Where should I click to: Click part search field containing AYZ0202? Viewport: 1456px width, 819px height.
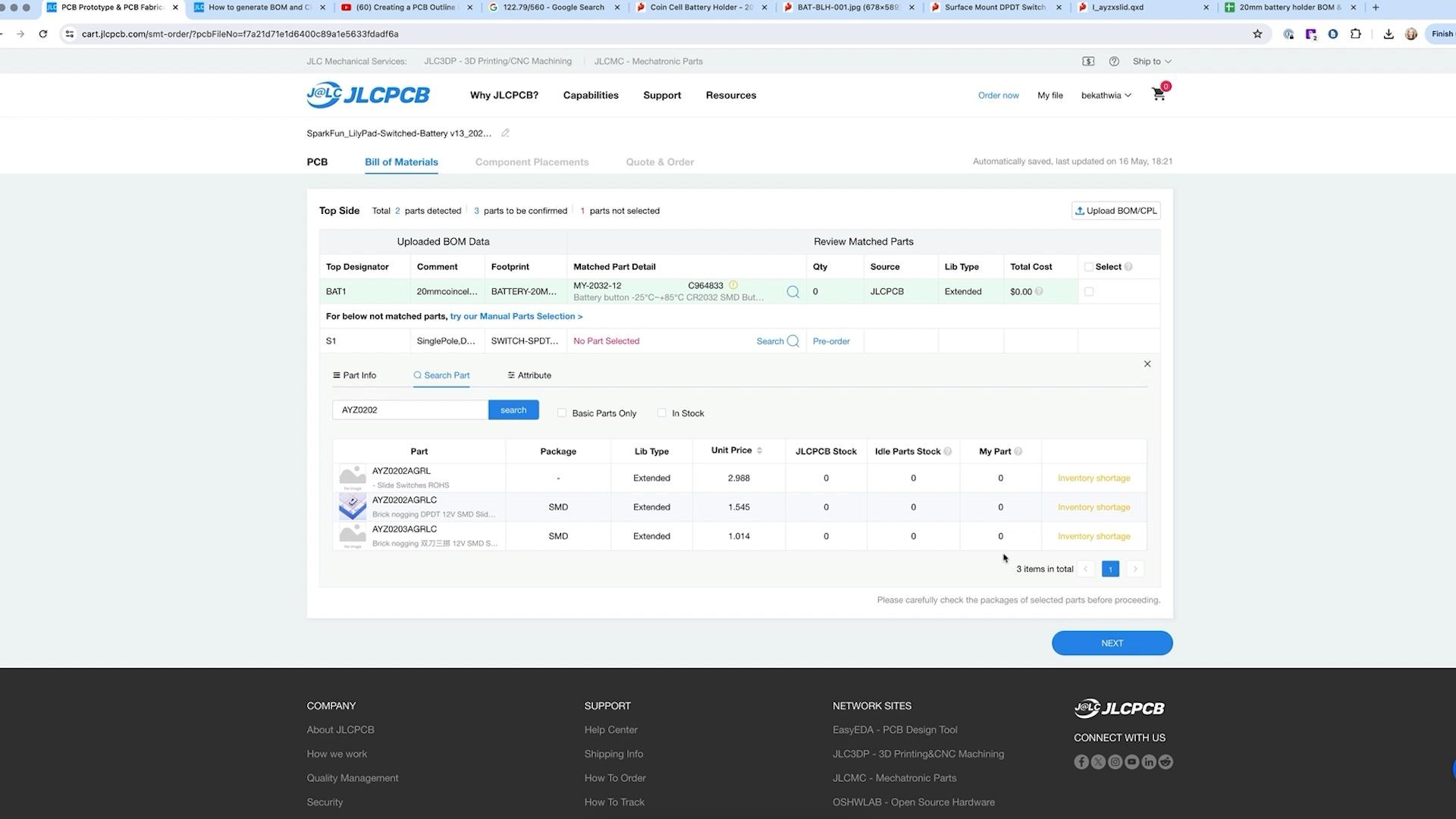tap(410, 410)
